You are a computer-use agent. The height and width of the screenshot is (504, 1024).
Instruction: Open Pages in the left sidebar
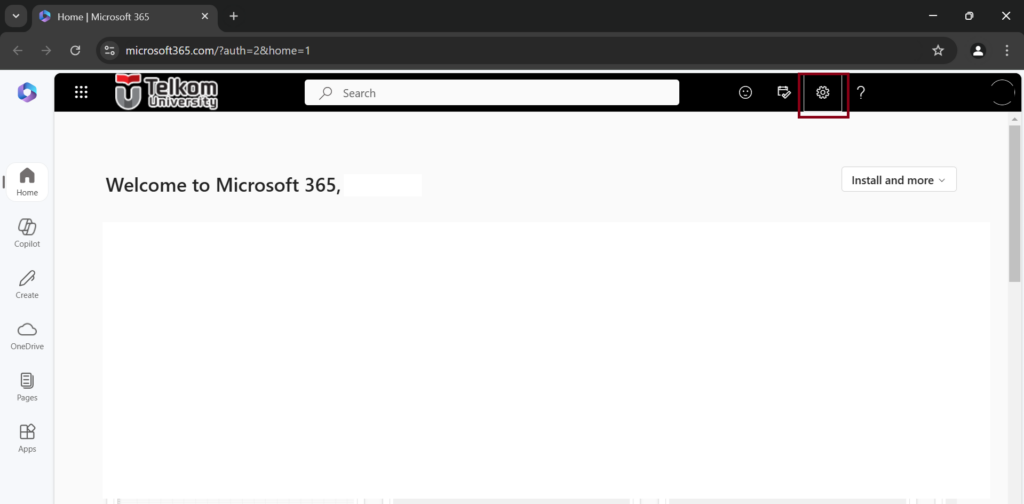click(27, 386)
